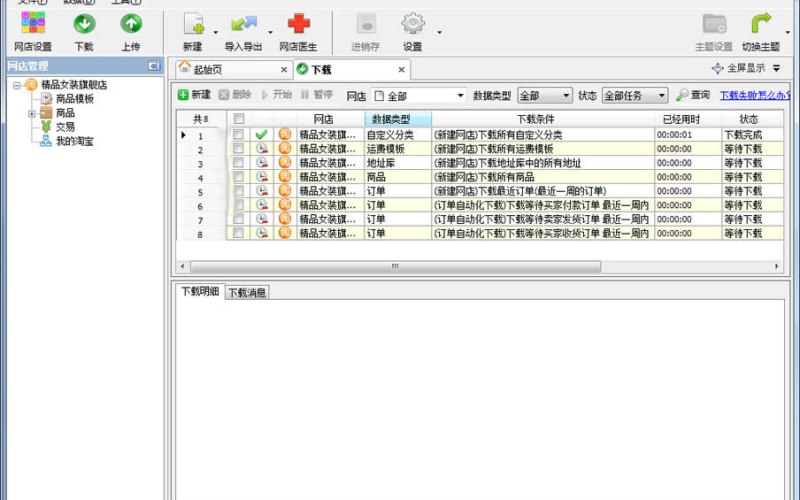800x500 pixels.
Task: Check the checkbox for row 6
Action: click(x=238, y=205)
